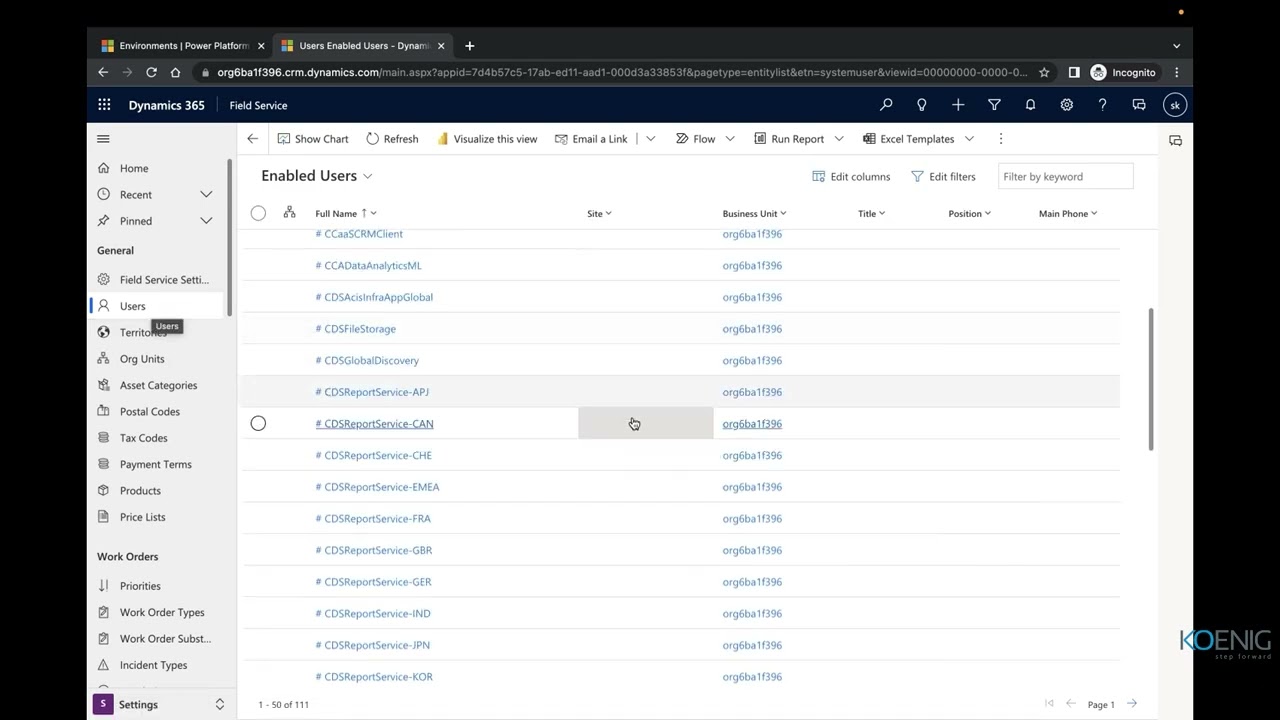Click the Incognito profile indicator
This screenshot has height=720, width=1280.
pos(1123,72)
